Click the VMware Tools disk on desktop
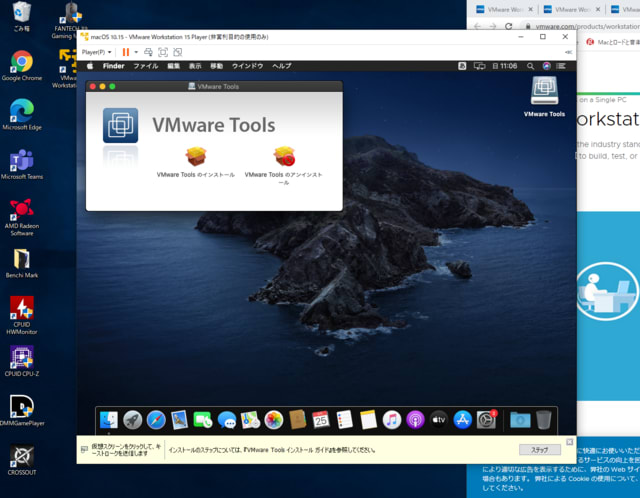Image resolution: width=640 pixels, height=498 pixels. point(544,92)
